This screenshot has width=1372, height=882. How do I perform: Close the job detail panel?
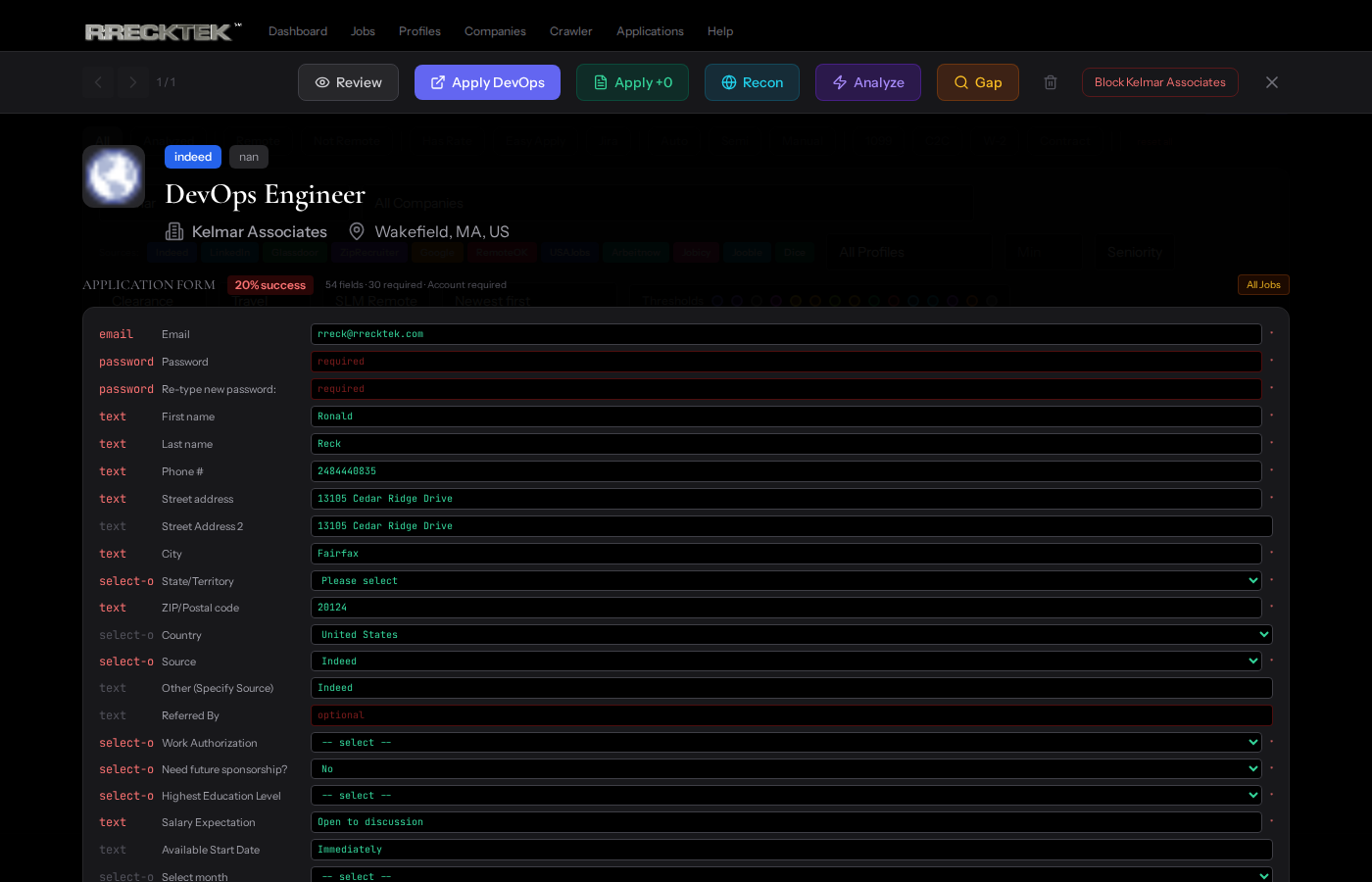1272,82
